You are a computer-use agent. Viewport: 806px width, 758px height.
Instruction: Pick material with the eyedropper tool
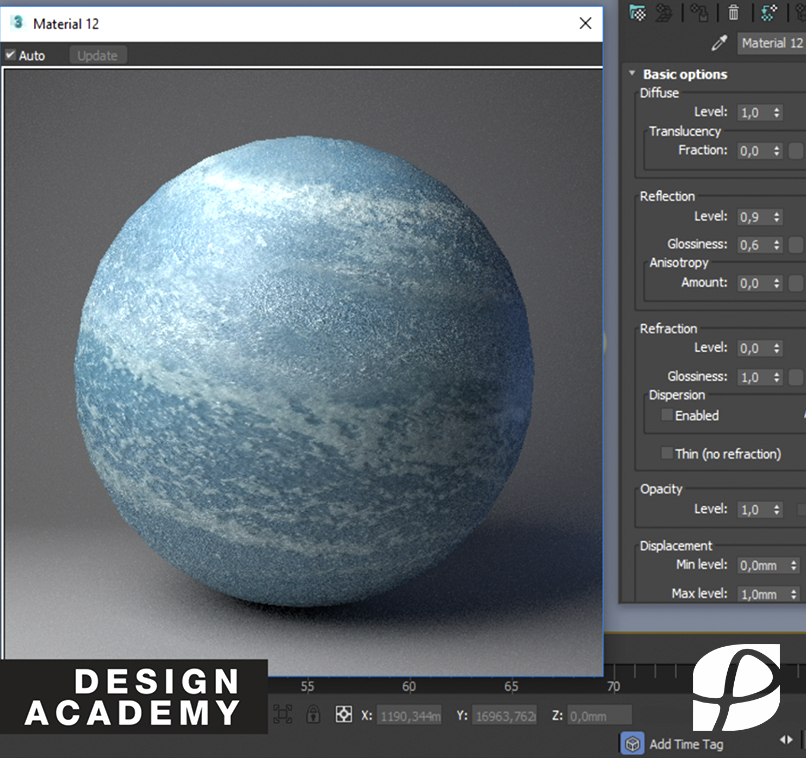[718, 43]
